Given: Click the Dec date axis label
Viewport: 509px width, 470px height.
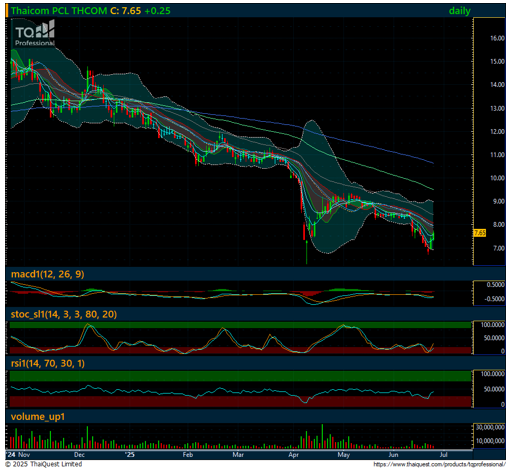Looking at the screenshot, I should (x=79, y=455).
